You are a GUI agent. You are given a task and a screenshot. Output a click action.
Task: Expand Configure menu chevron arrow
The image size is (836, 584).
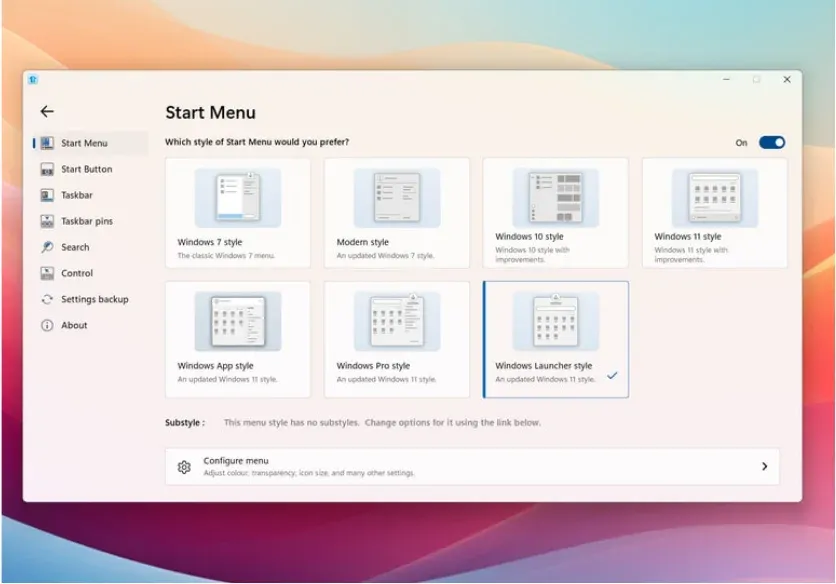point(765,467)
